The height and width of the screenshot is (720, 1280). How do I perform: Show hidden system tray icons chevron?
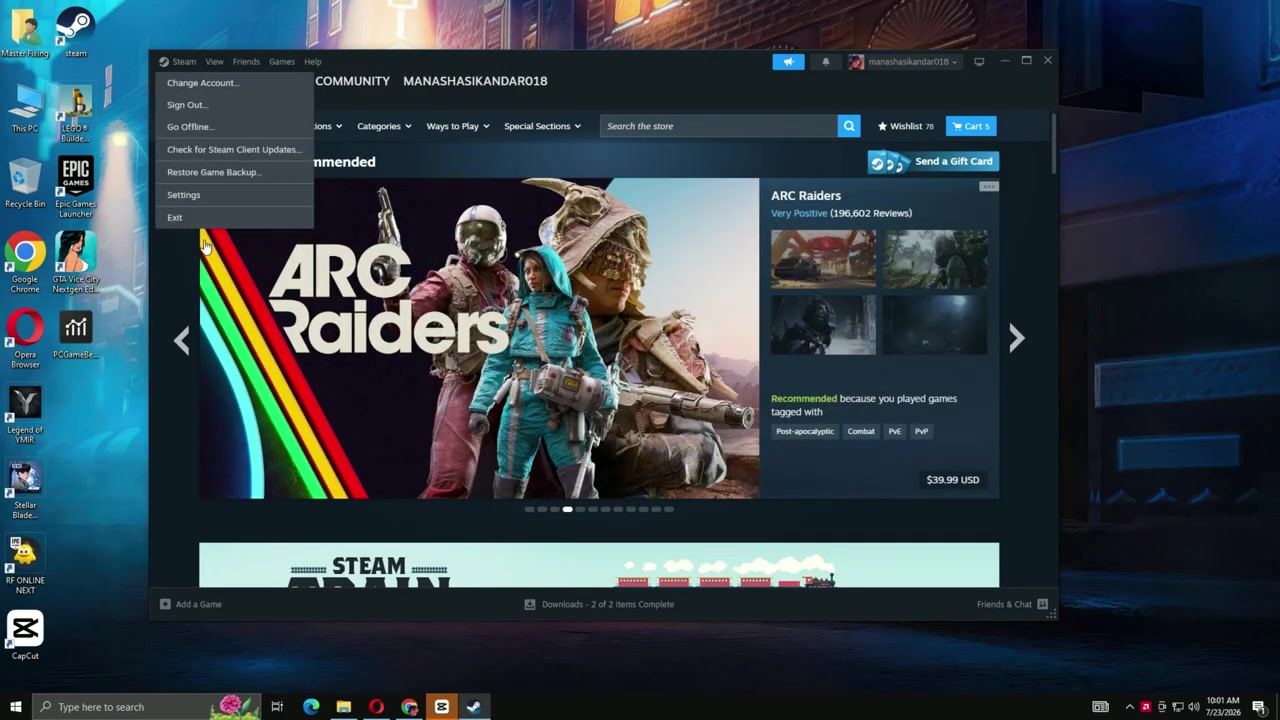pyautogui.click(x=1130, y=707)
